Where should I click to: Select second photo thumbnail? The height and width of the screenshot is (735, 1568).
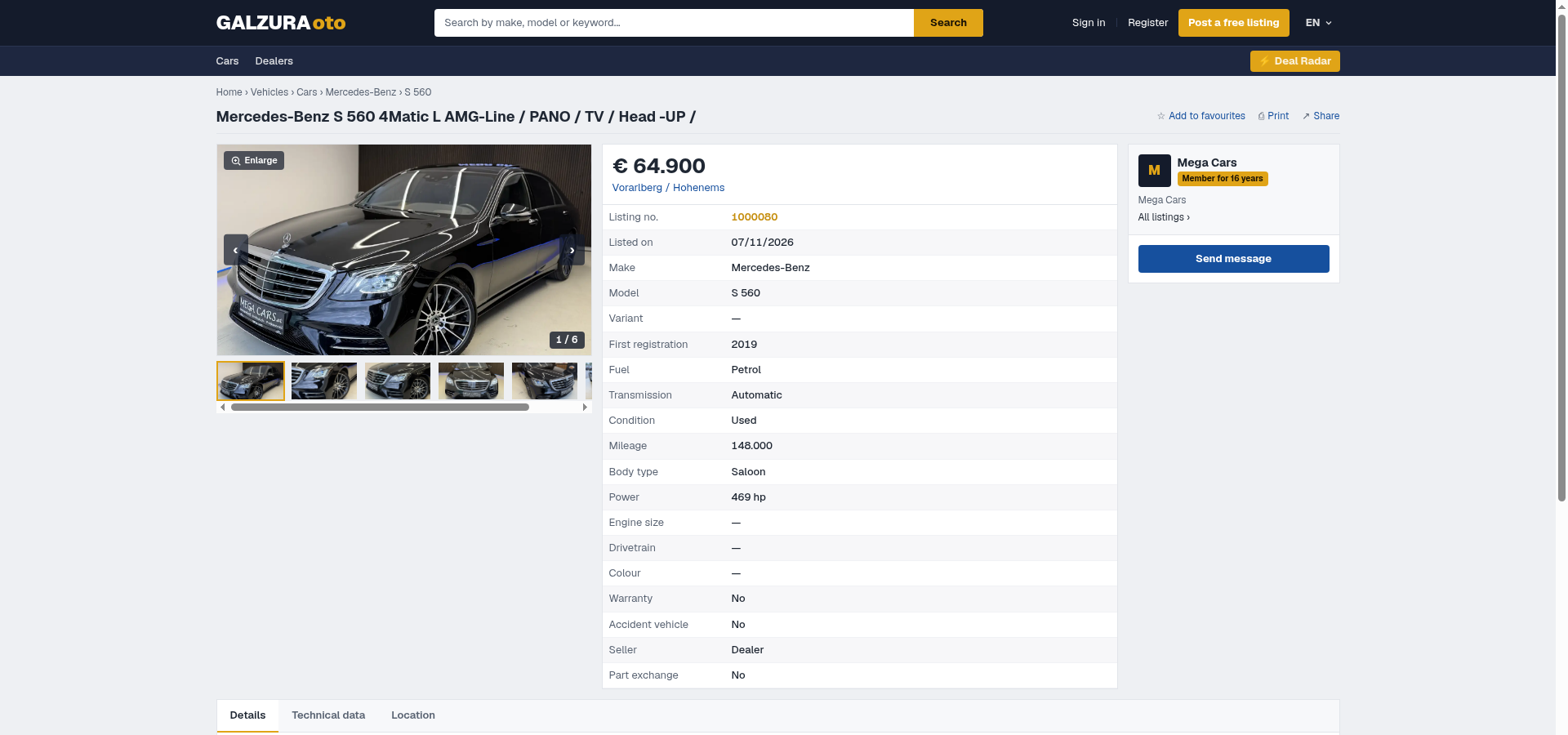(324, 381)
